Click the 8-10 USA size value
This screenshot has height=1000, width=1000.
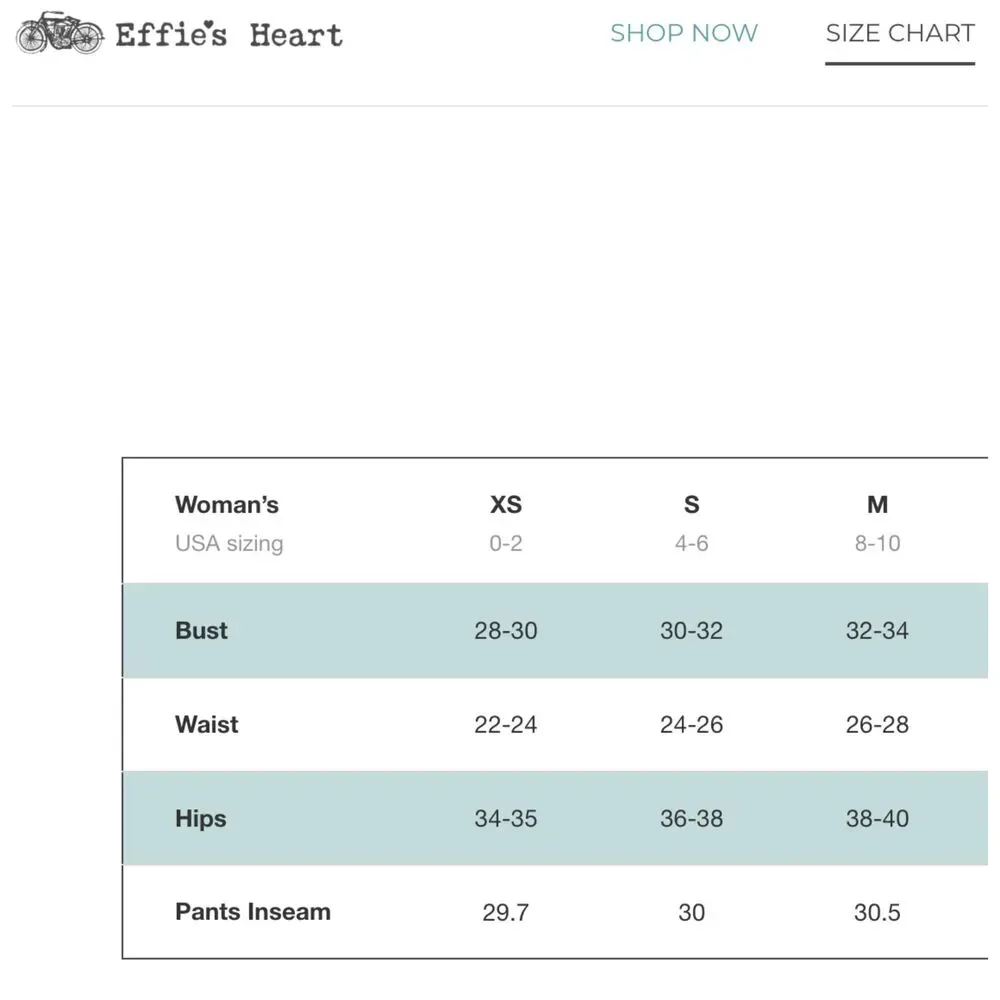pyautogui.click(x=877, y=544)
